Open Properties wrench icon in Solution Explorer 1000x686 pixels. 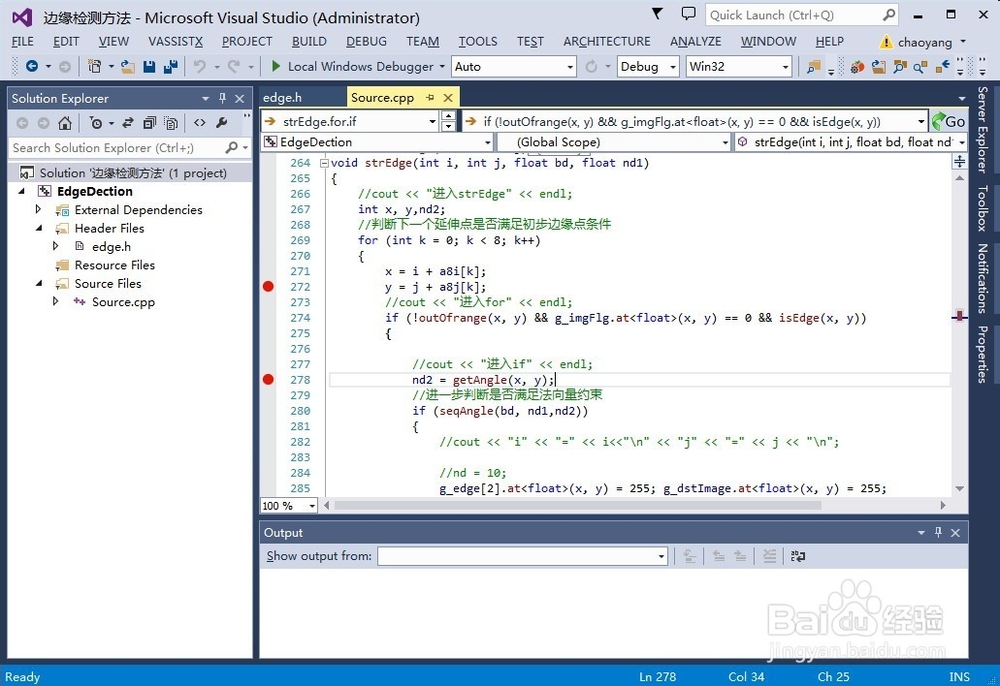(x=221, y=123)
